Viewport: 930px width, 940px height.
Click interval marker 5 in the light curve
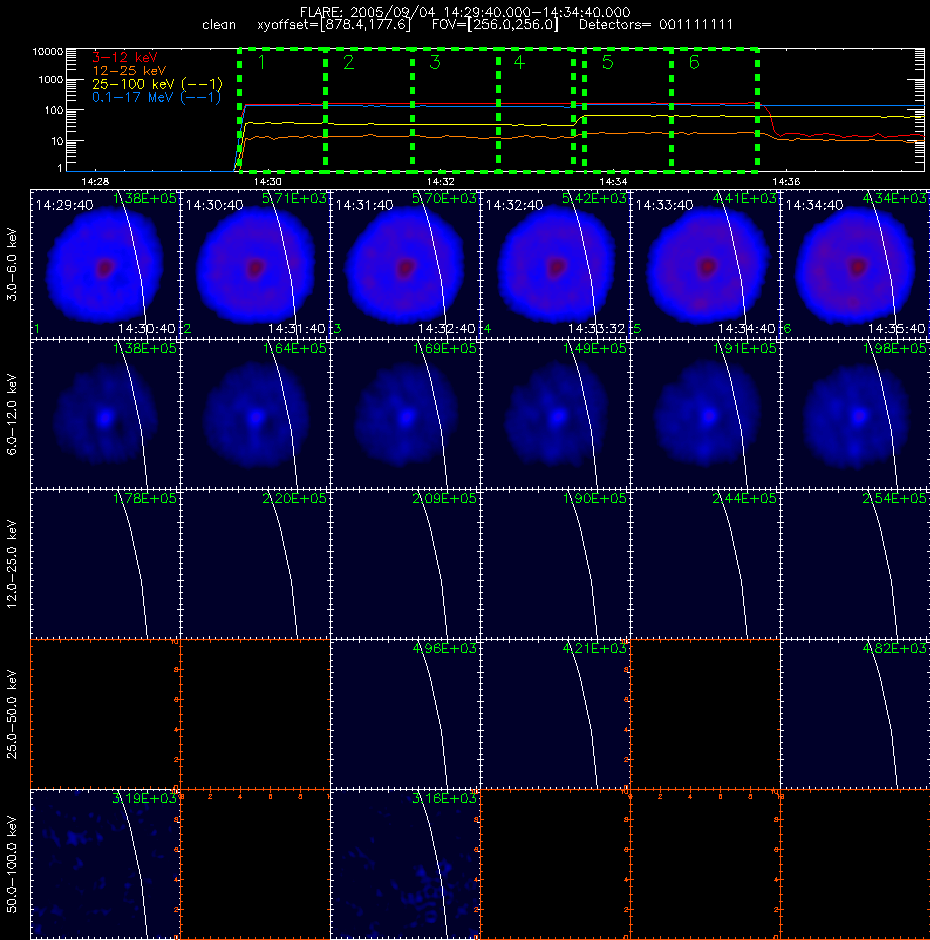[x=607, y=62]
